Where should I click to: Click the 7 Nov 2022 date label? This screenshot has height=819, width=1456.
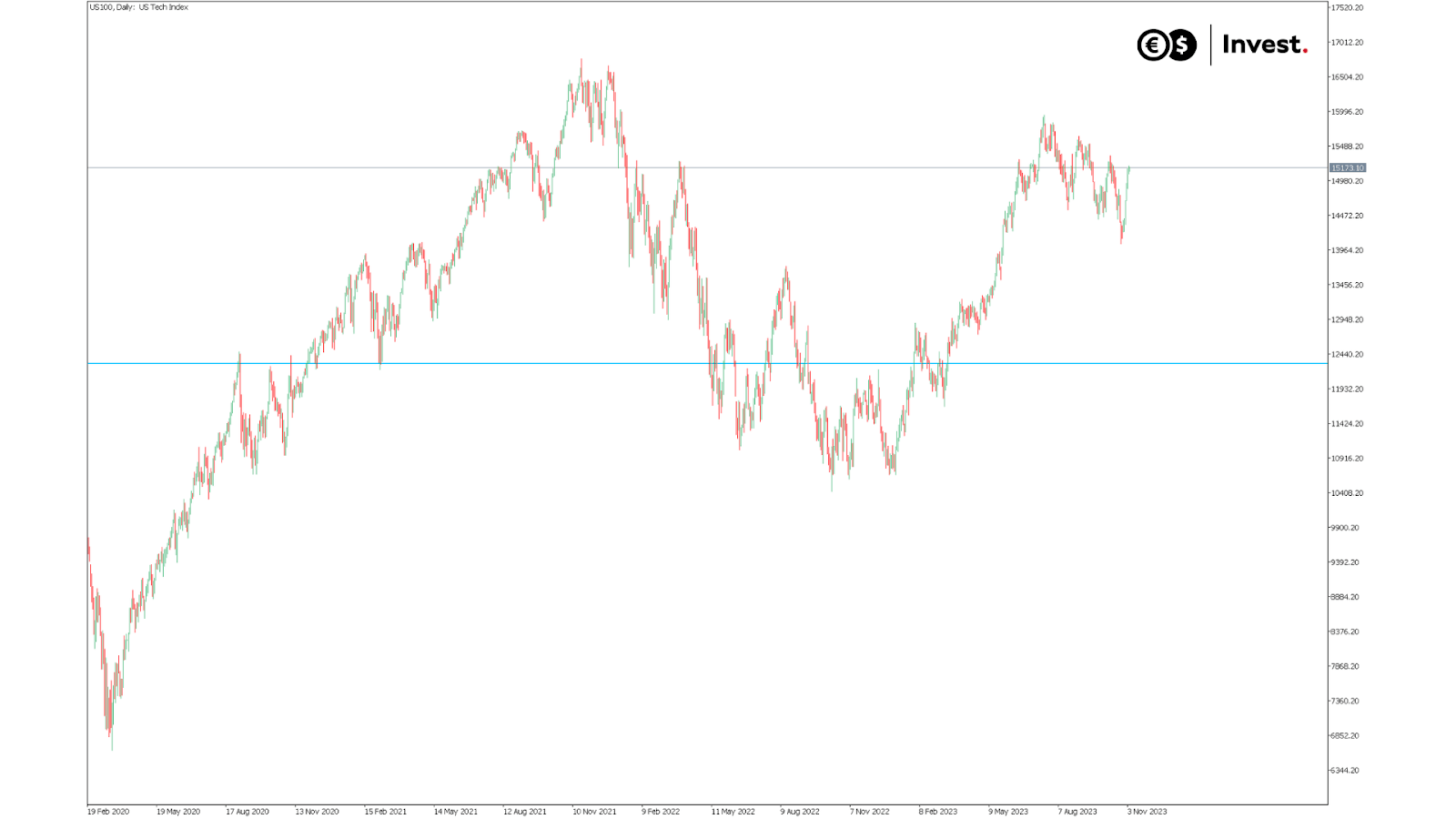click(x=869, y=812)
